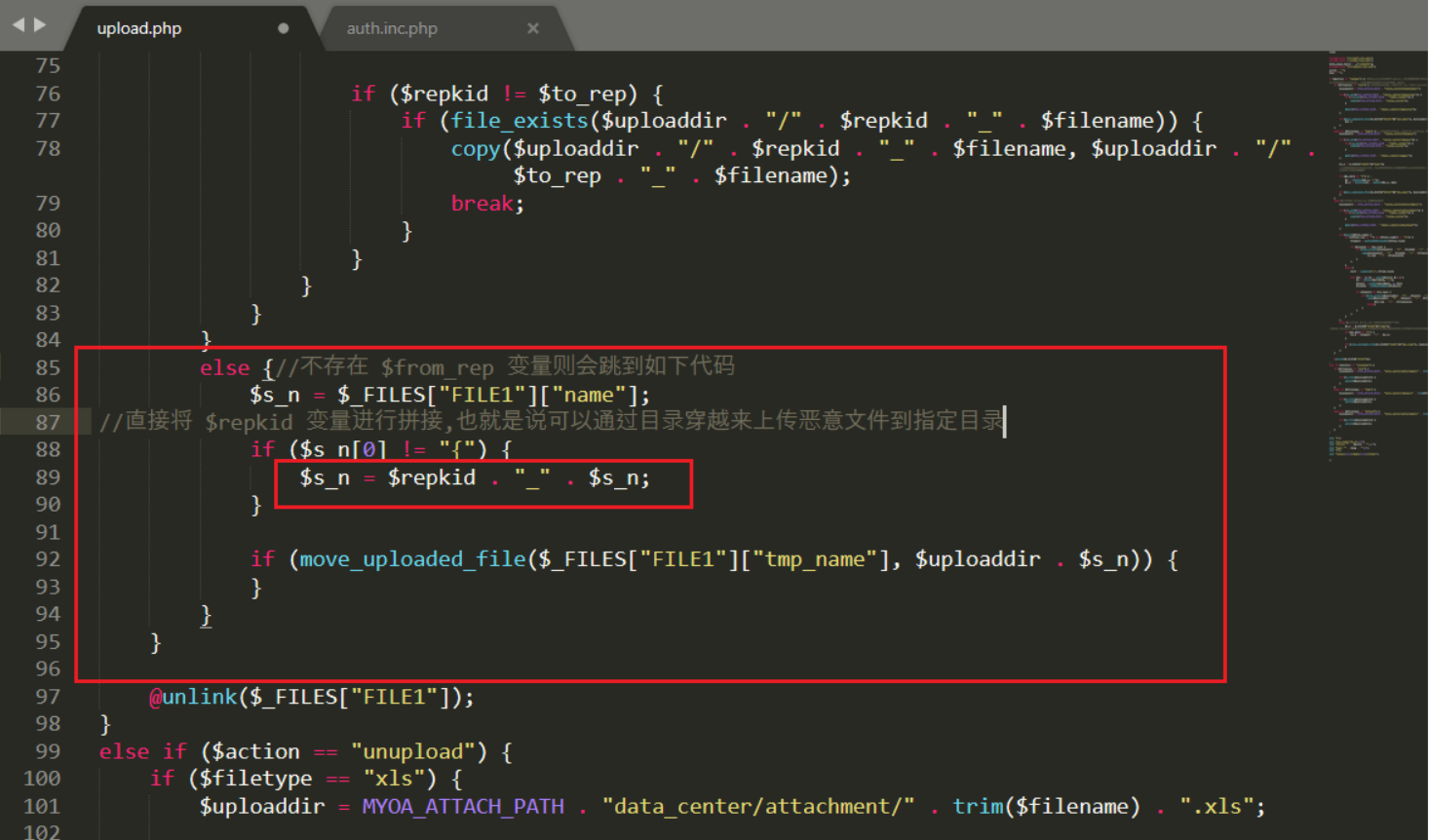Jump using the minimap on the right
This screenshot has height=840, width=1429.
point(1376,244)
